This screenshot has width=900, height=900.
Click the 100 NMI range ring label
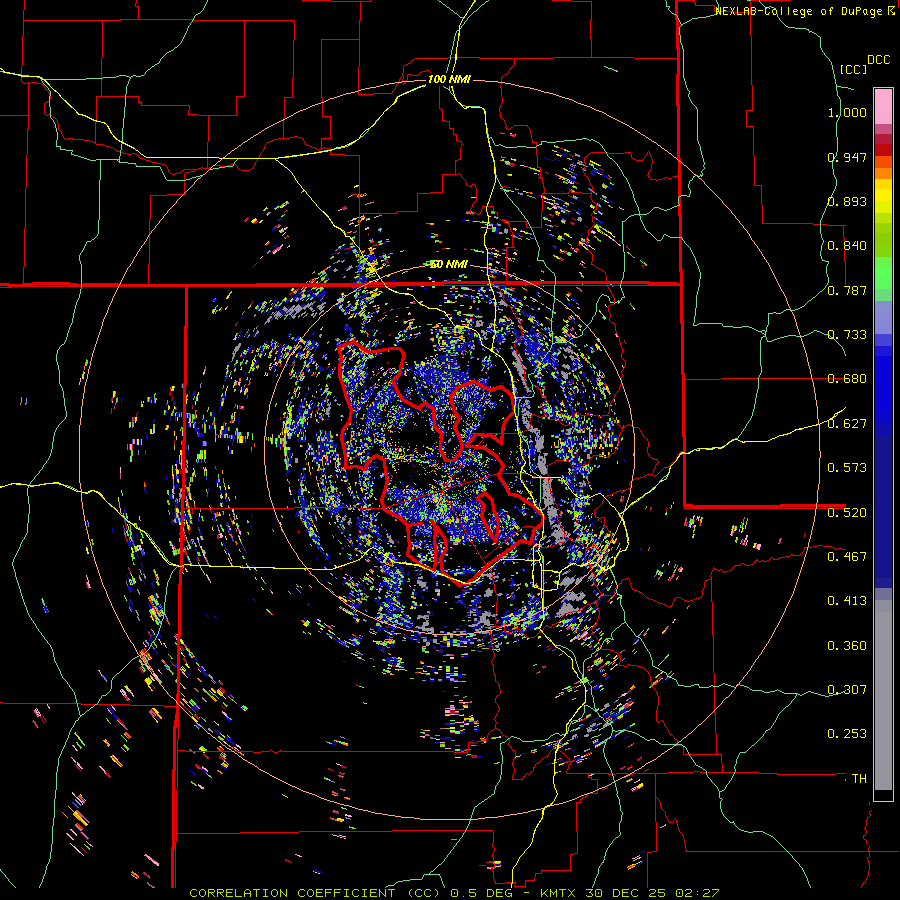click(449, 79)
